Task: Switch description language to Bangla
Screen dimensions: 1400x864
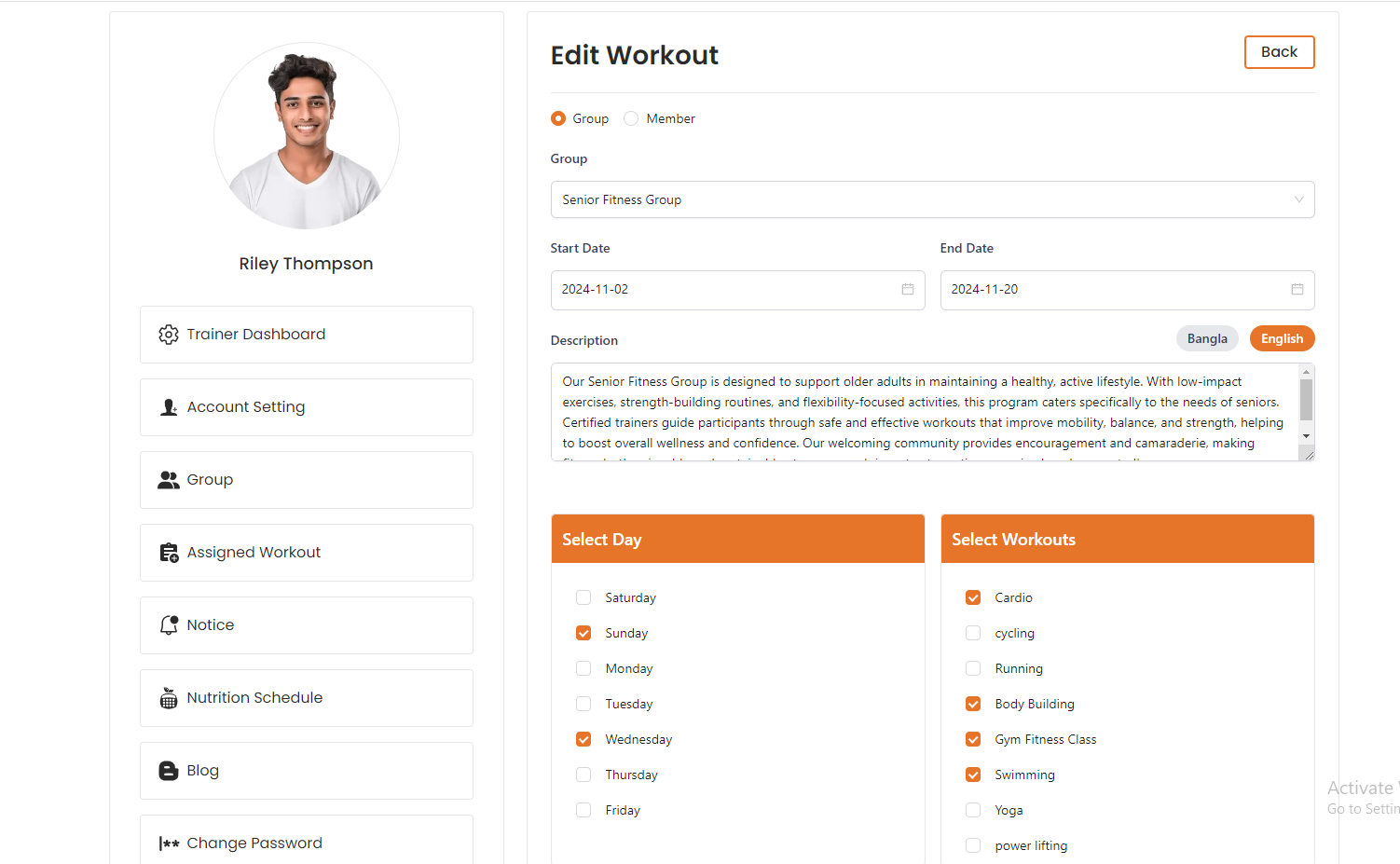Action: coord(1207,338)
